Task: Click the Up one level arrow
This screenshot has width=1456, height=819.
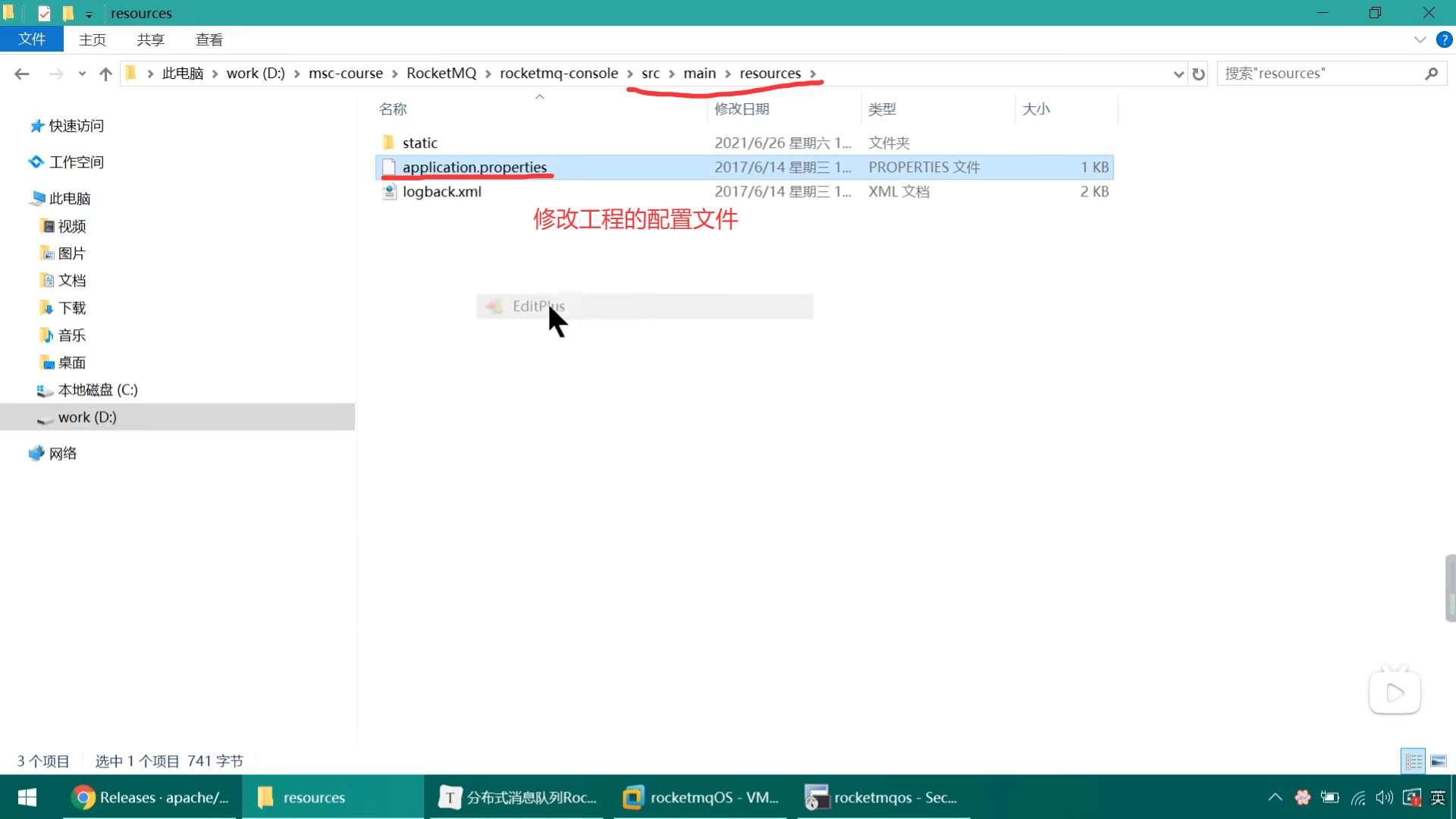Action: pyautogui.click(x=105, y=74)
